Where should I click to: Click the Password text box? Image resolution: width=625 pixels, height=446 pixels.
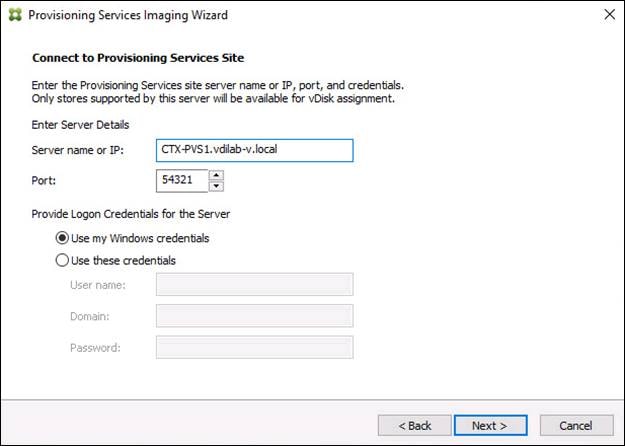(255, 347)
